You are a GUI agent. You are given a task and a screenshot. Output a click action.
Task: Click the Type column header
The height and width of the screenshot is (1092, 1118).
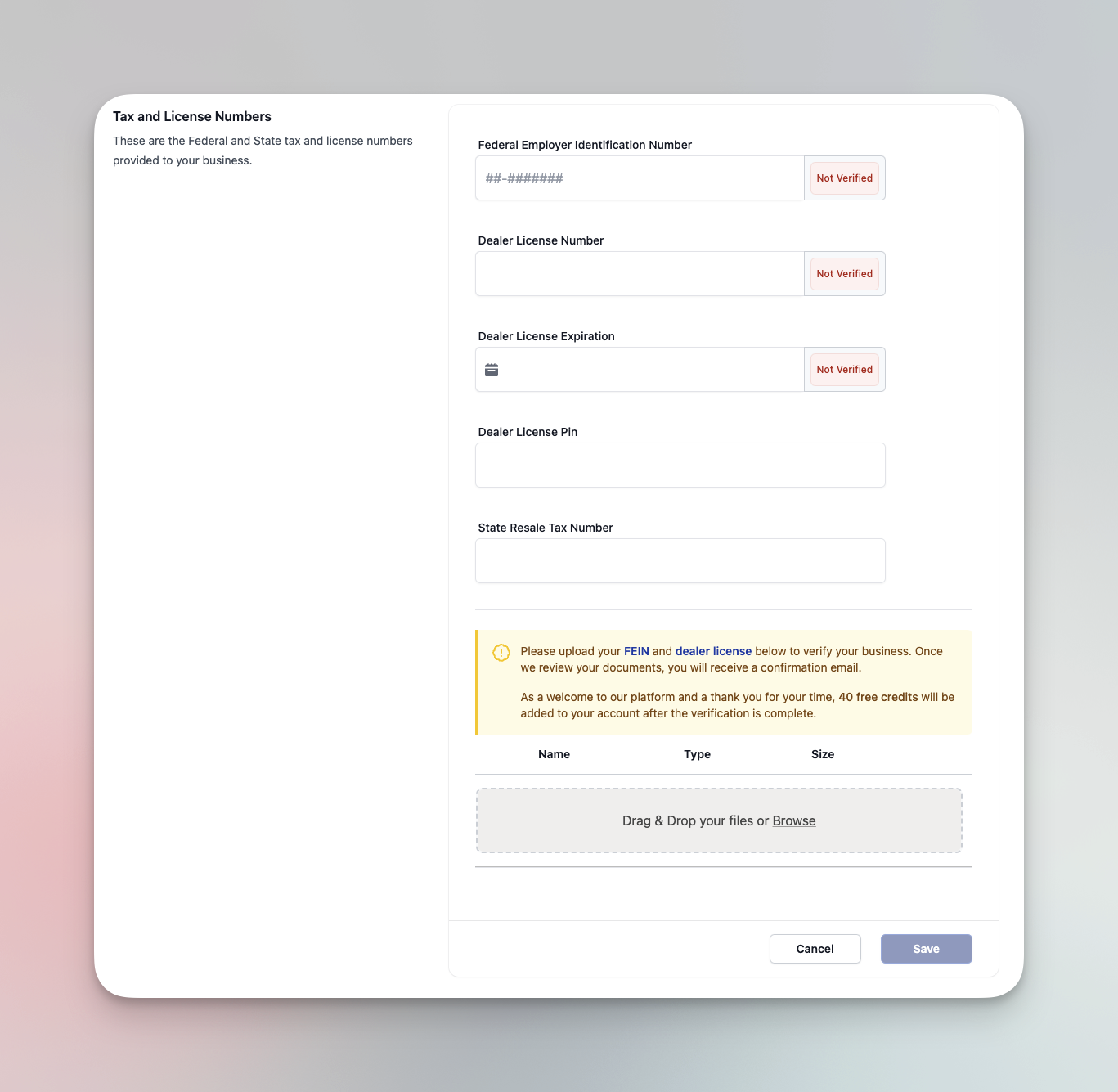697,754
